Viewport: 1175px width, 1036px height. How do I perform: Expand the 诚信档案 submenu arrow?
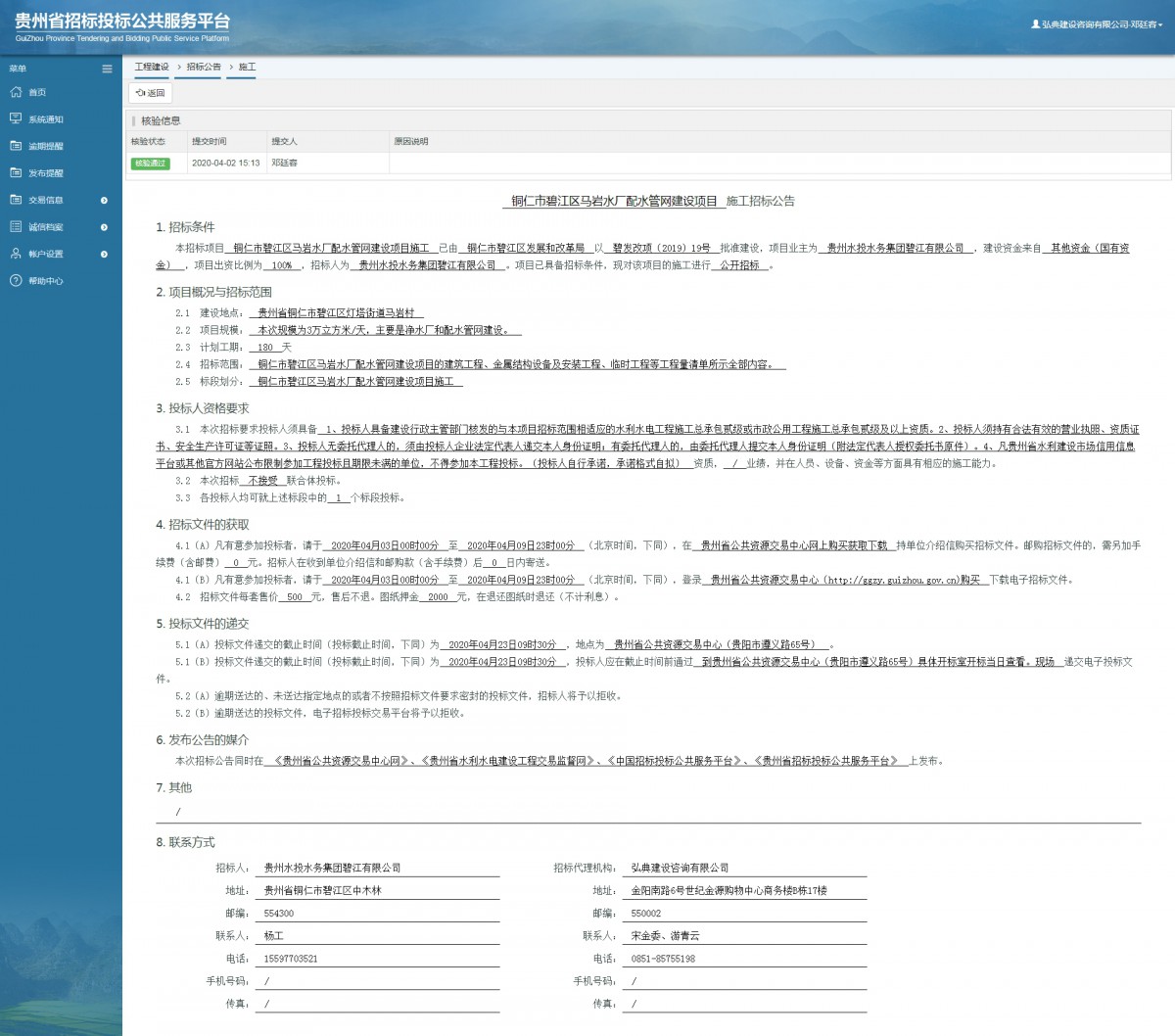[x=105, y=227]
